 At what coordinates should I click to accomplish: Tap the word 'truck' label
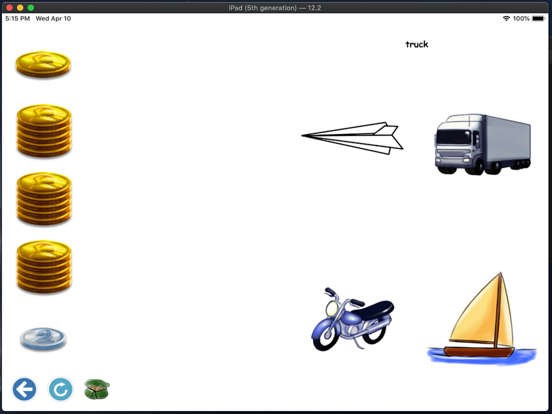coord(417,44)
